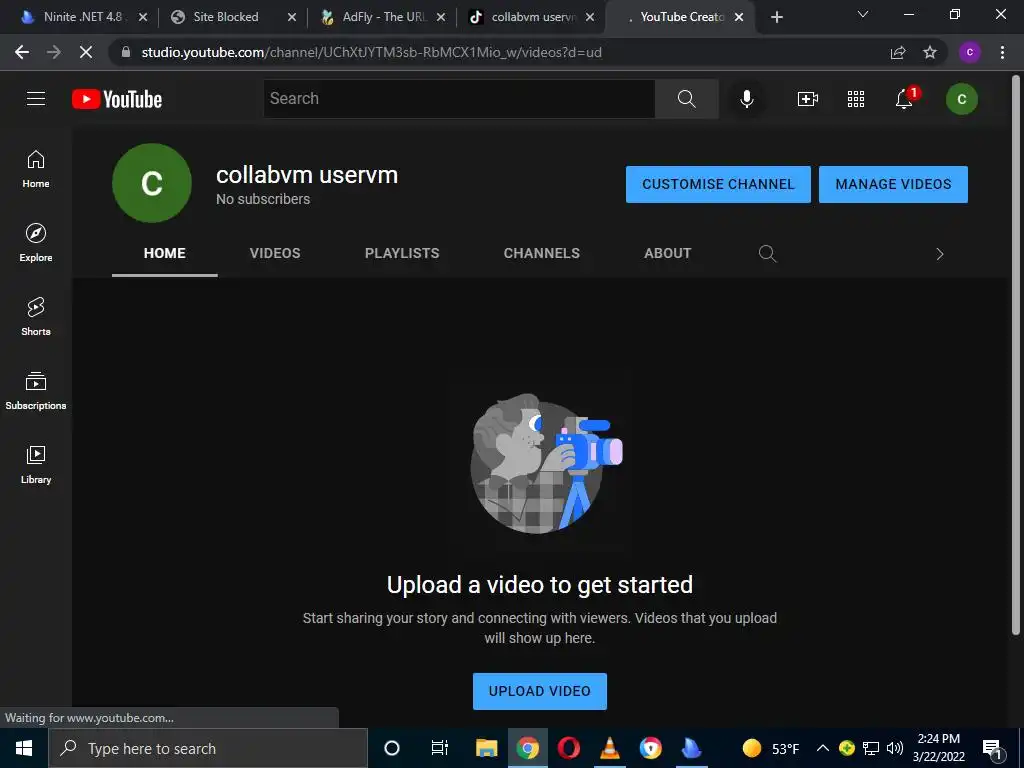This screenshot has height=768, width=1024.
Task: Open File Explorer from the taskbar
Action: pyautogui.click(x=487, y=748)
